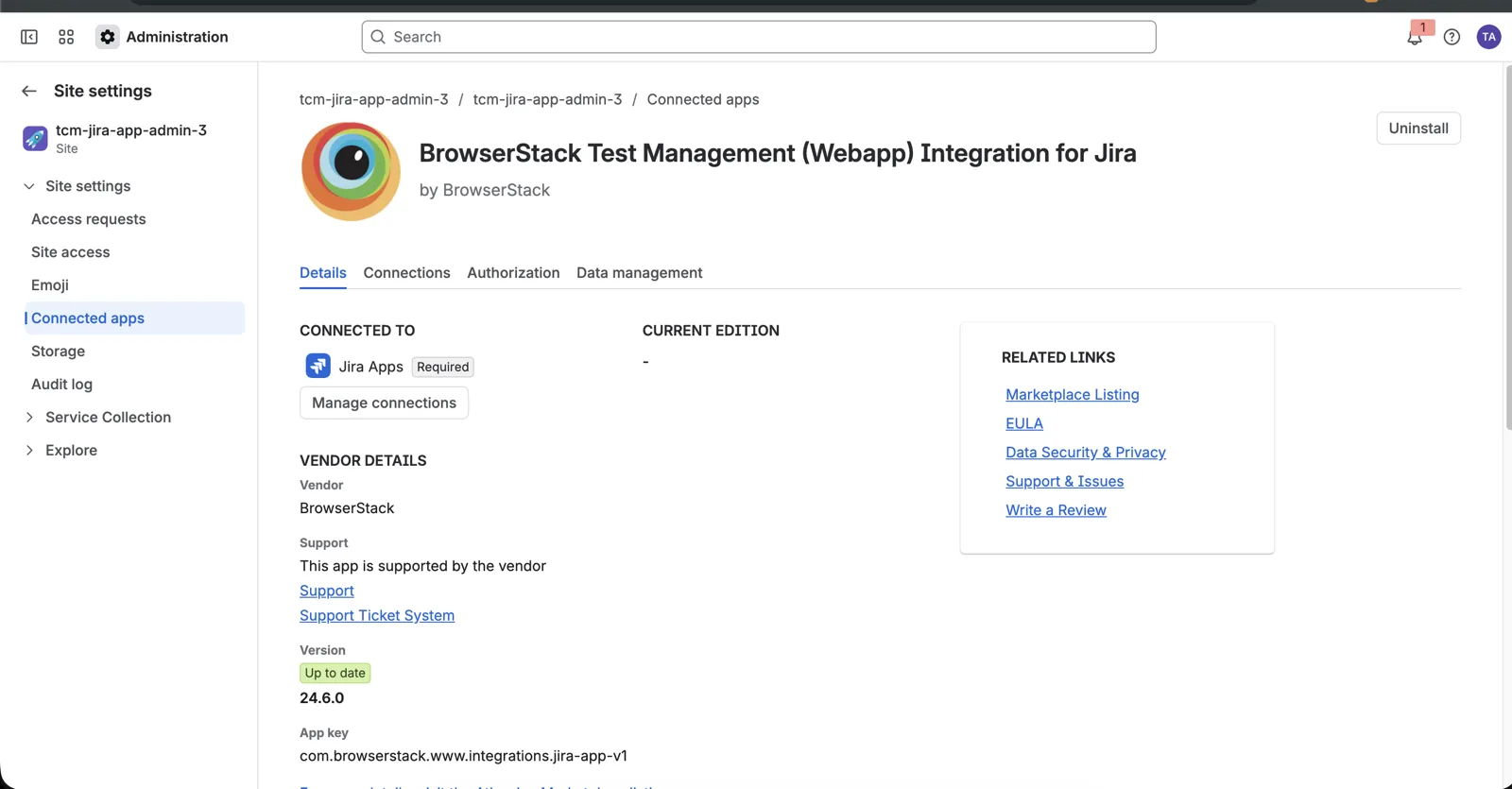The image size is (1512, 789).
Task: Click the app key com.browserstack.www.integrations.jira-app-v1
Action: point(464,756)
